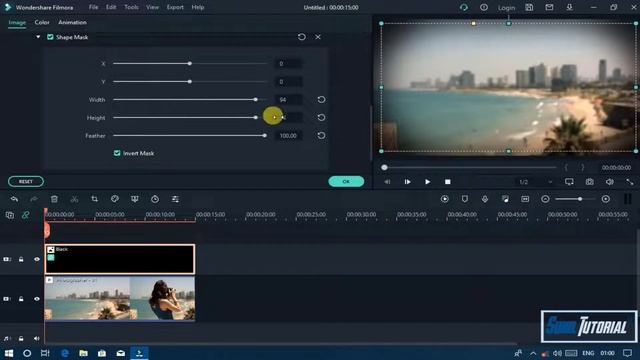Viewport: 640px width, 360px height.
Task: Stop the preview playback
Action: (x=448, y=182)
